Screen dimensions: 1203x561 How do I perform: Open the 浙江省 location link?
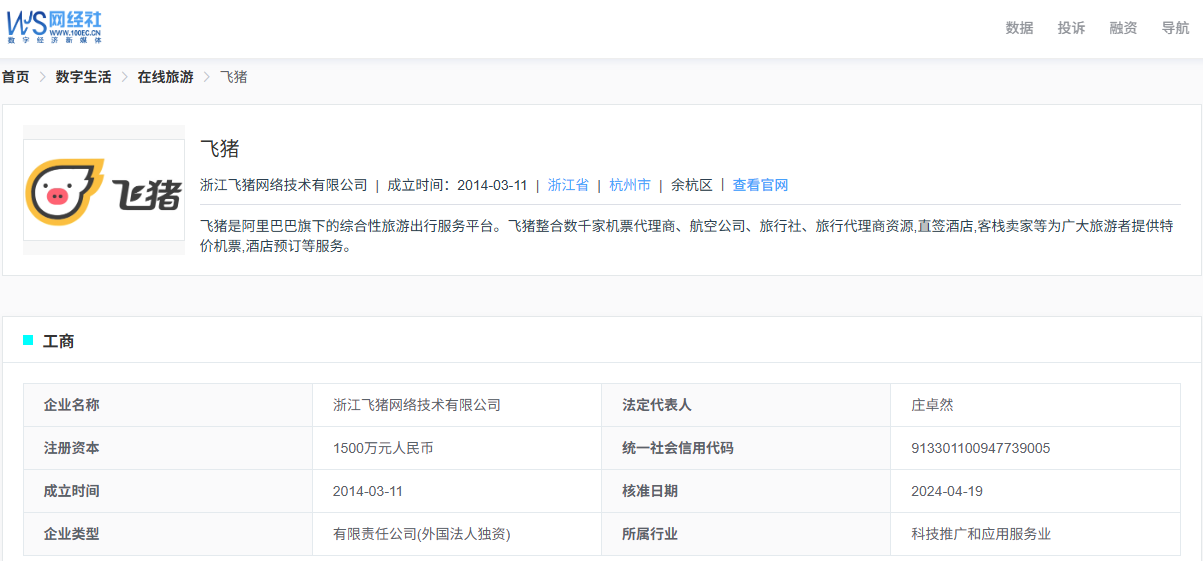[568, 185]
